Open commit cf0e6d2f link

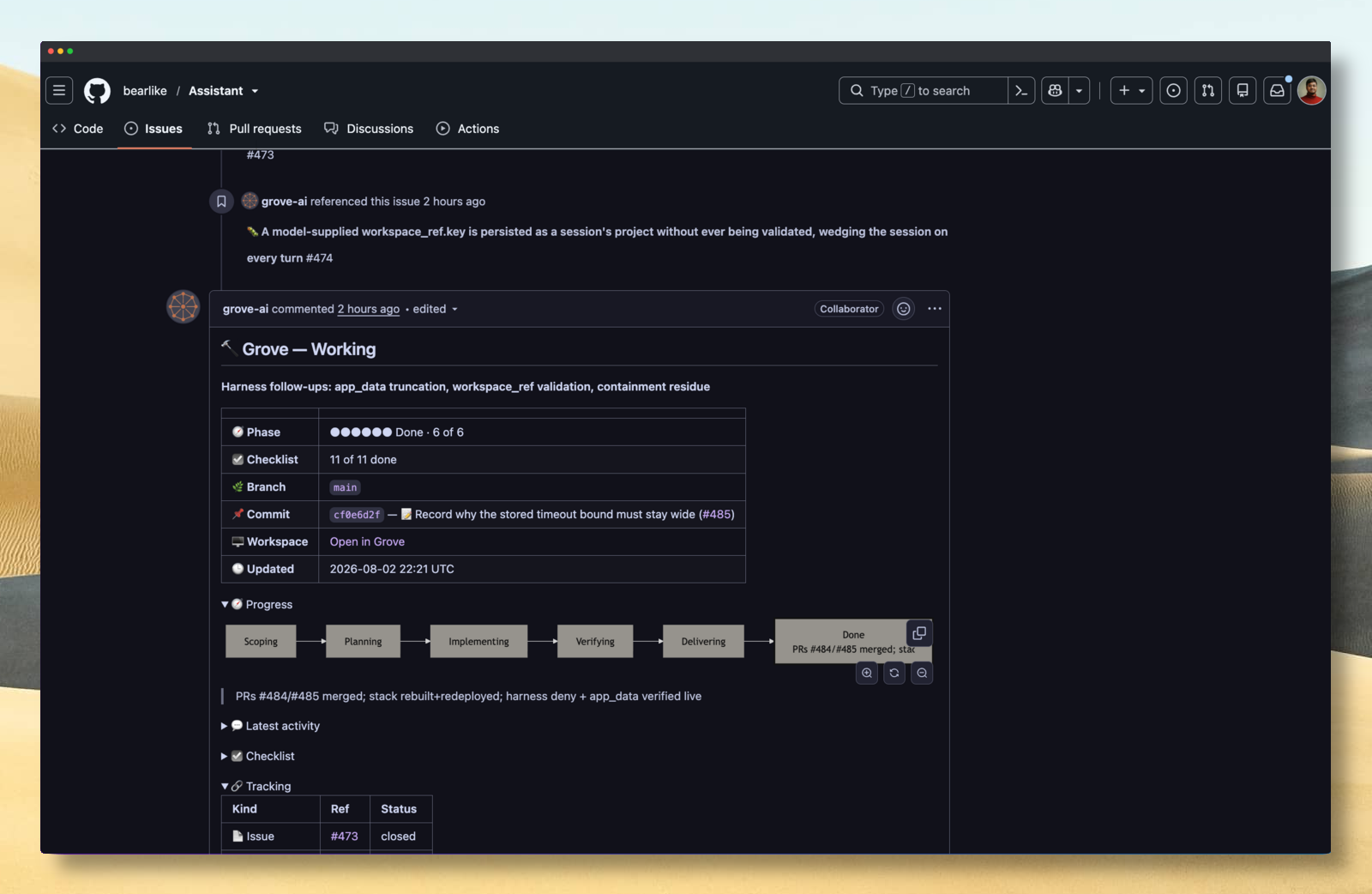pos(357,515)
